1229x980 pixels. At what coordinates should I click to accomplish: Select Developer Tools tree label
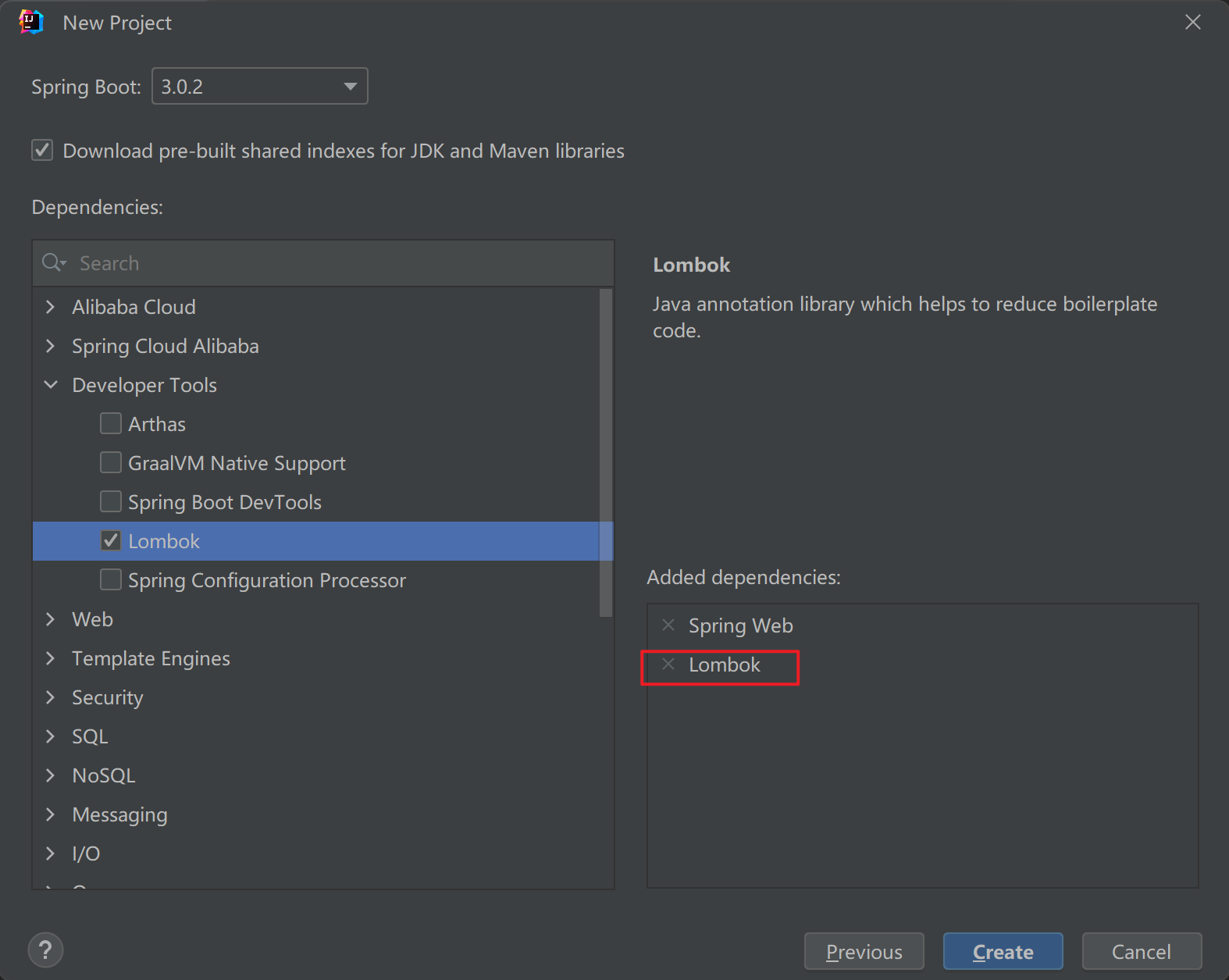coord(144,385)
